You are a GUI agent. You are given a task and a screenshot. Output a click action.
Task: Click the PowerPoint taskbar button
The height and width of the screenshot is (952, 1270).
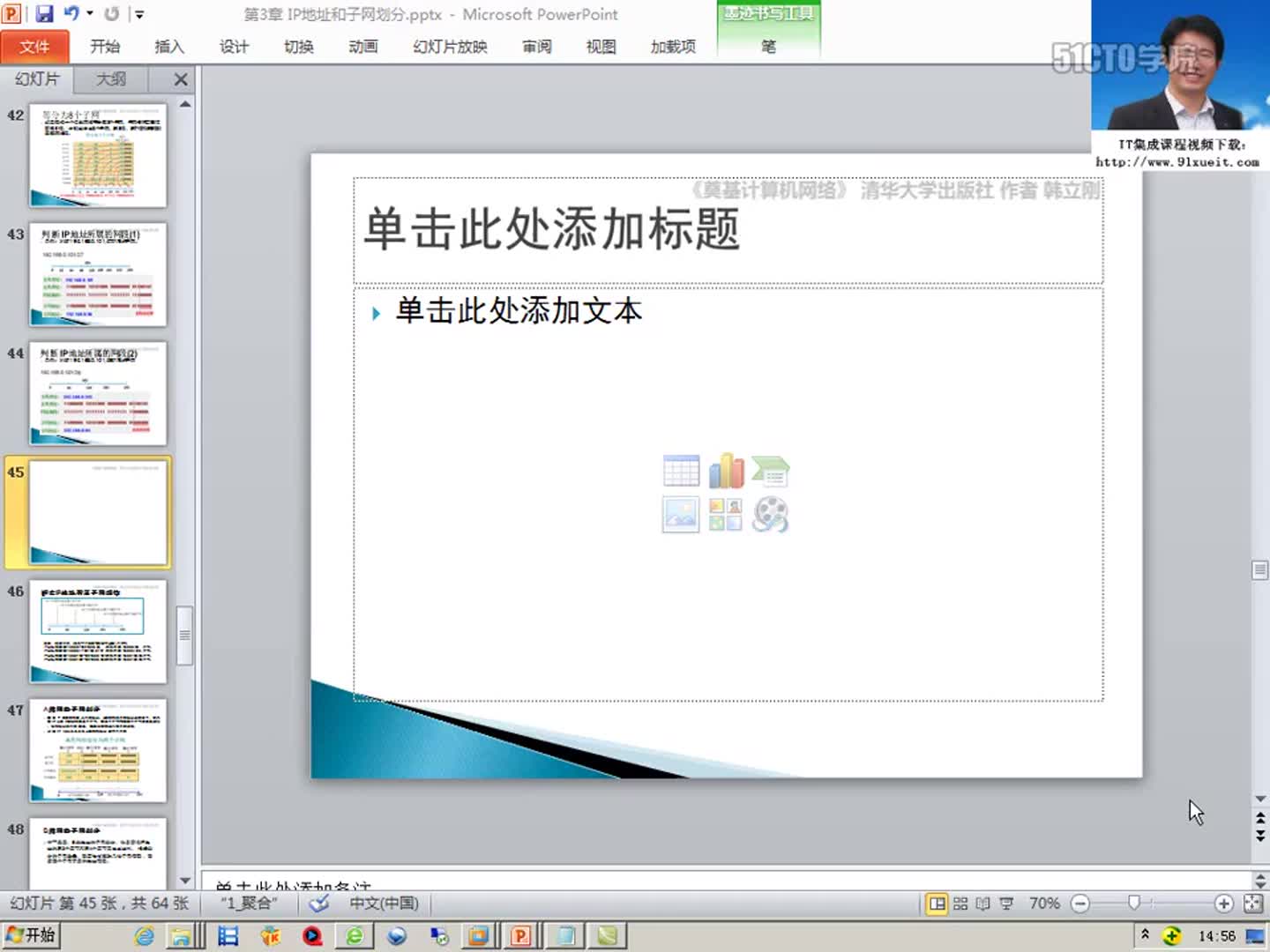(x=520, y=936)
